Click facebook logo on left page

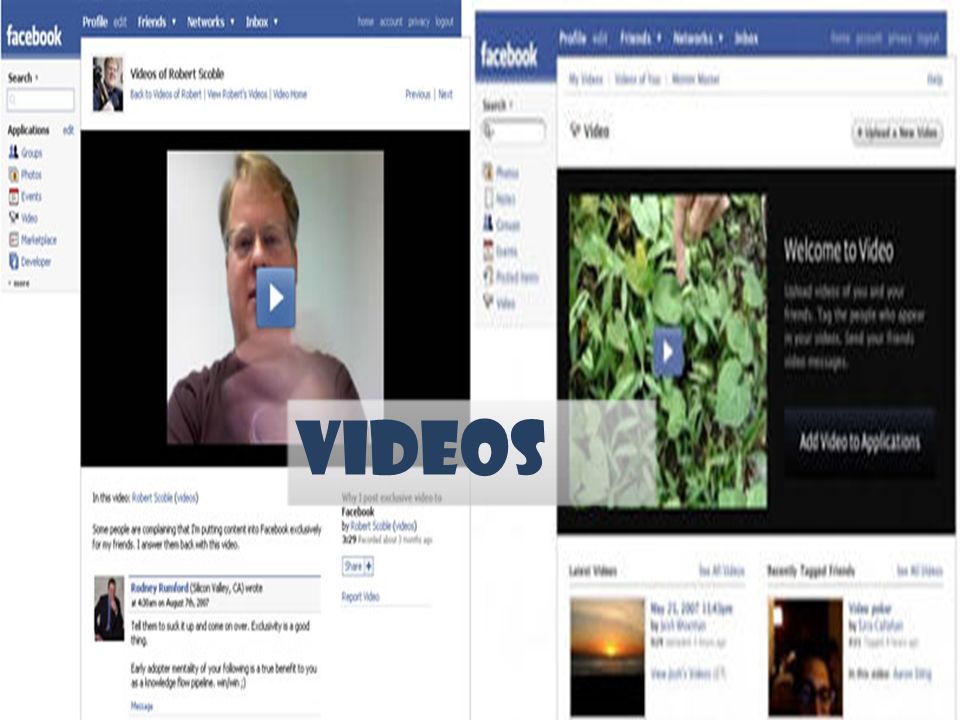(x=34, y=36)
